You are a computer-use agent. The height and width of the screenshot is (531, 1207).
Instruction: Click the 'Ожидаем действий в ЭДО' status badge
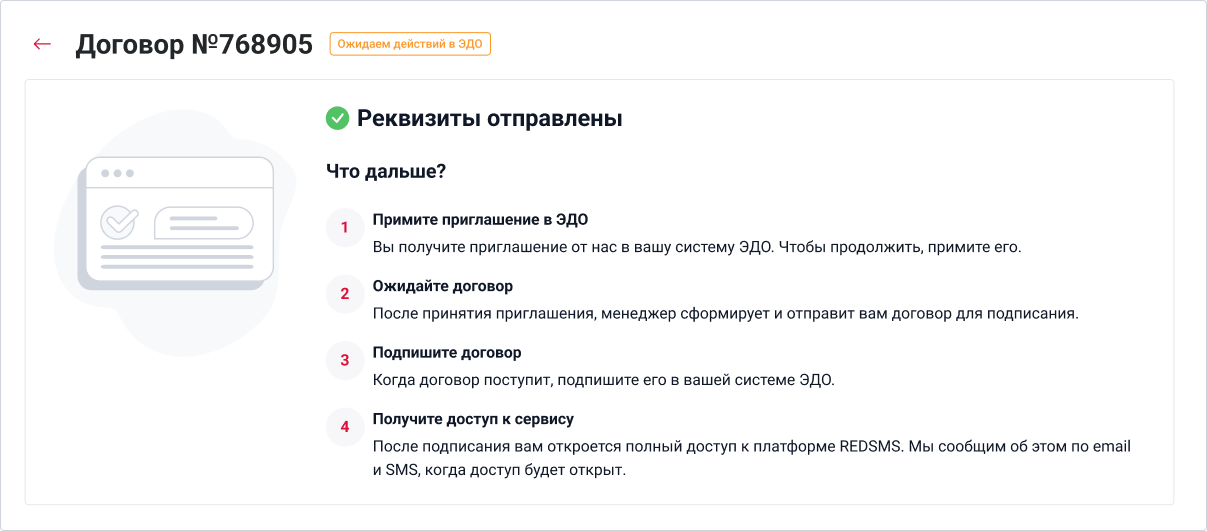pyautogui.click(x=410, y=44)
